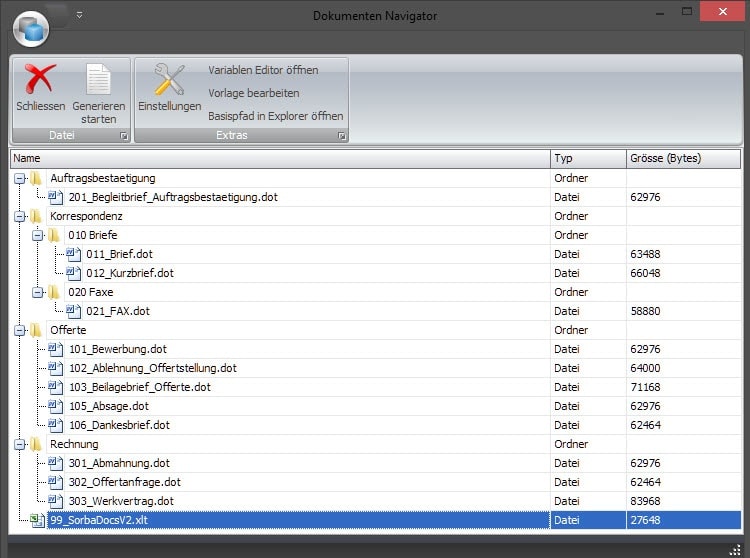Click the Auftragsbestaetigung folder icon

(x=36, y=178)
